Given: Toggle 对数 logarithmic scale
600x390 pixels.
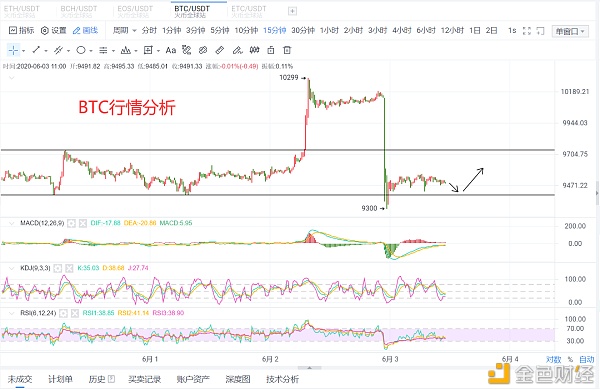Looking at the screenshot, I should tap(553, 359).
